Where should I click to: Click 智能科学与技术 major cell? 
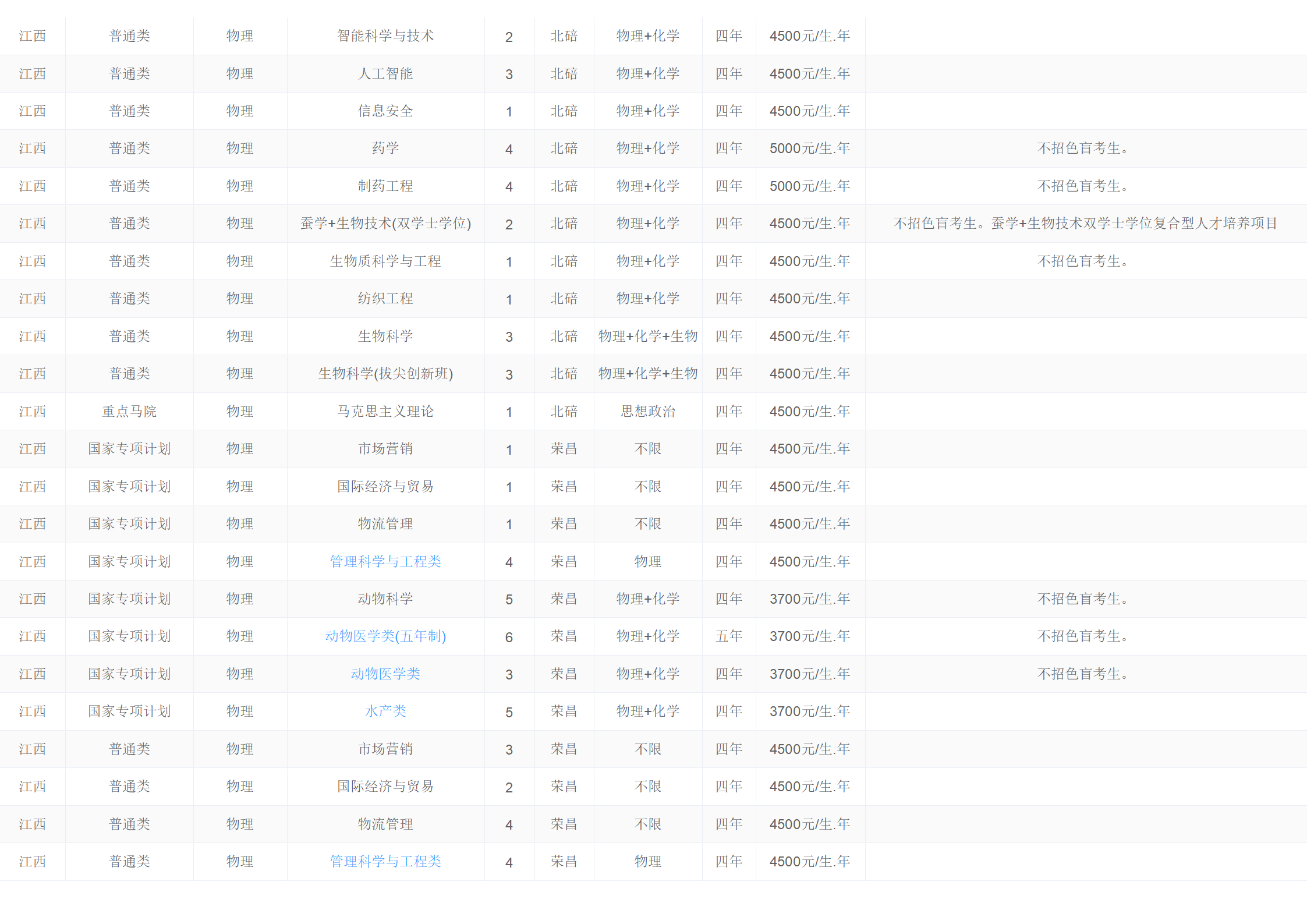[385, 36]
